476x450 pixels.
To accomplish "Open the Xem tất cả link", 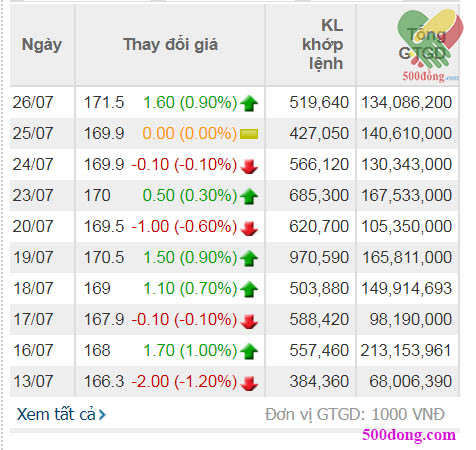I will tap(61, 414).
